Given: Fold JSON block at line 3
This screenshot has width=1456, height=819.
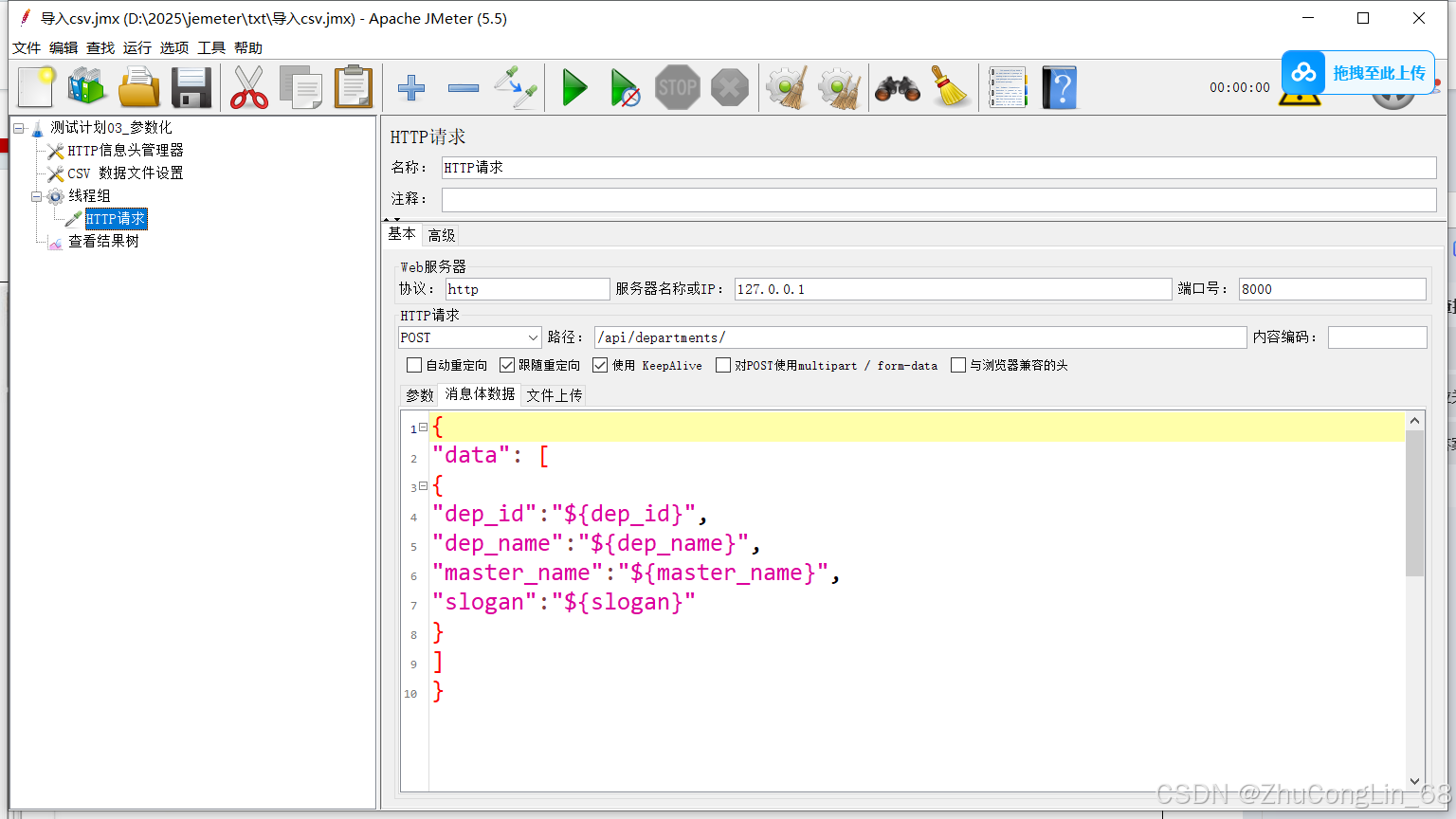Looking at the screenshot, I should 423,486.
